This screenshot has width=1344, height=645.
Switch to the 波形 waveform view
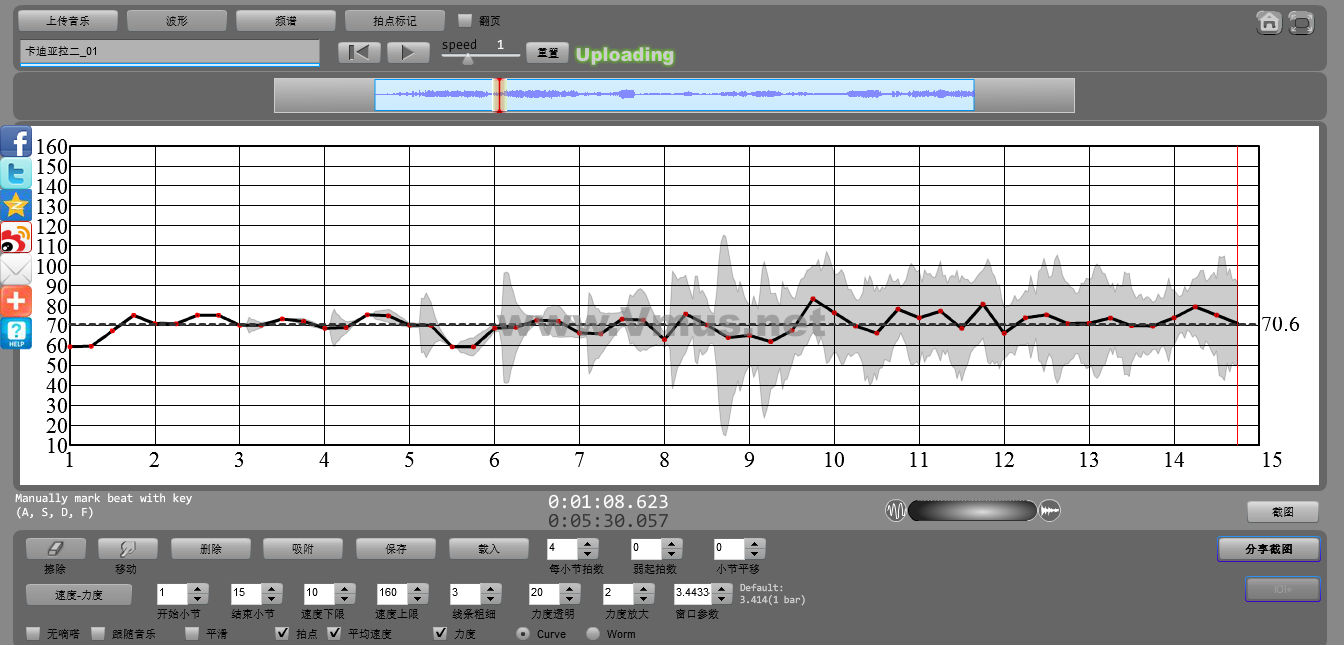pos(177,20)
